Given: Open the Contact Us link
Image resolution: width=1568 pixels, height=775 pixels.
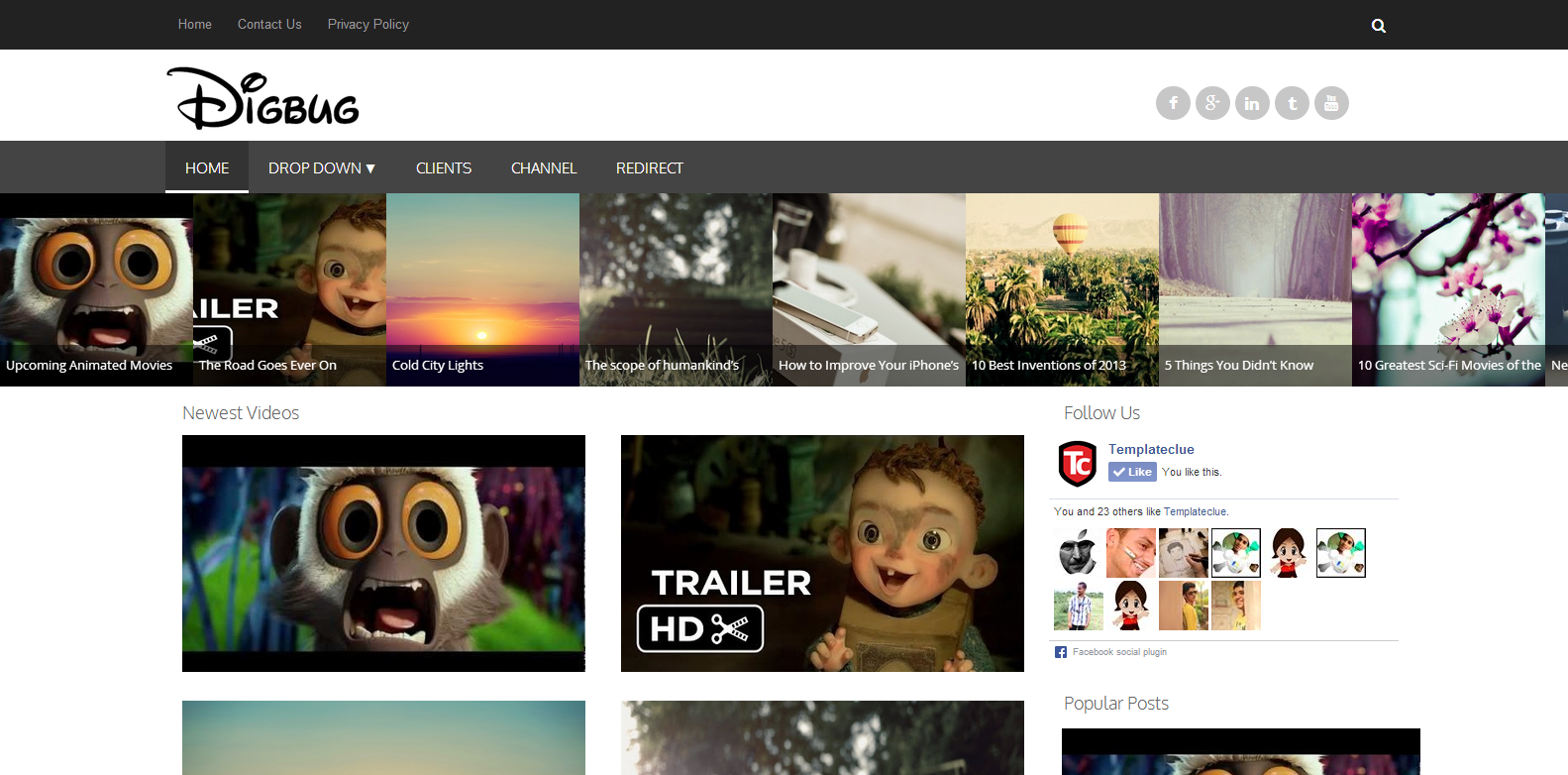Looking at the screenshot, I should [269, 24].
